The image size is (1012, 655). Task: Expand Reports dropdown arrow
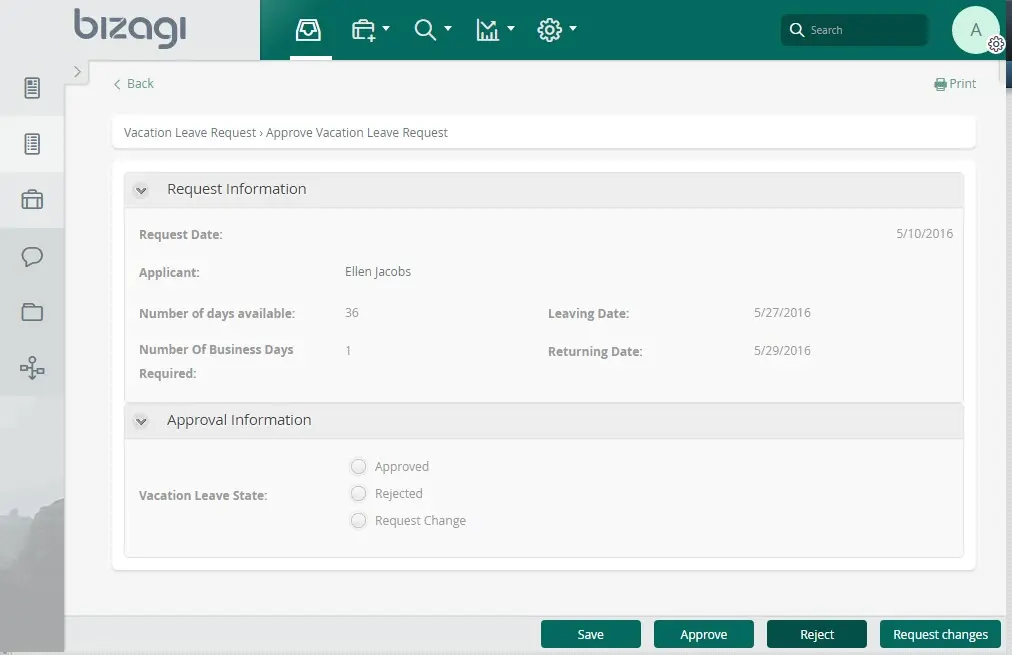click(511, 28)
